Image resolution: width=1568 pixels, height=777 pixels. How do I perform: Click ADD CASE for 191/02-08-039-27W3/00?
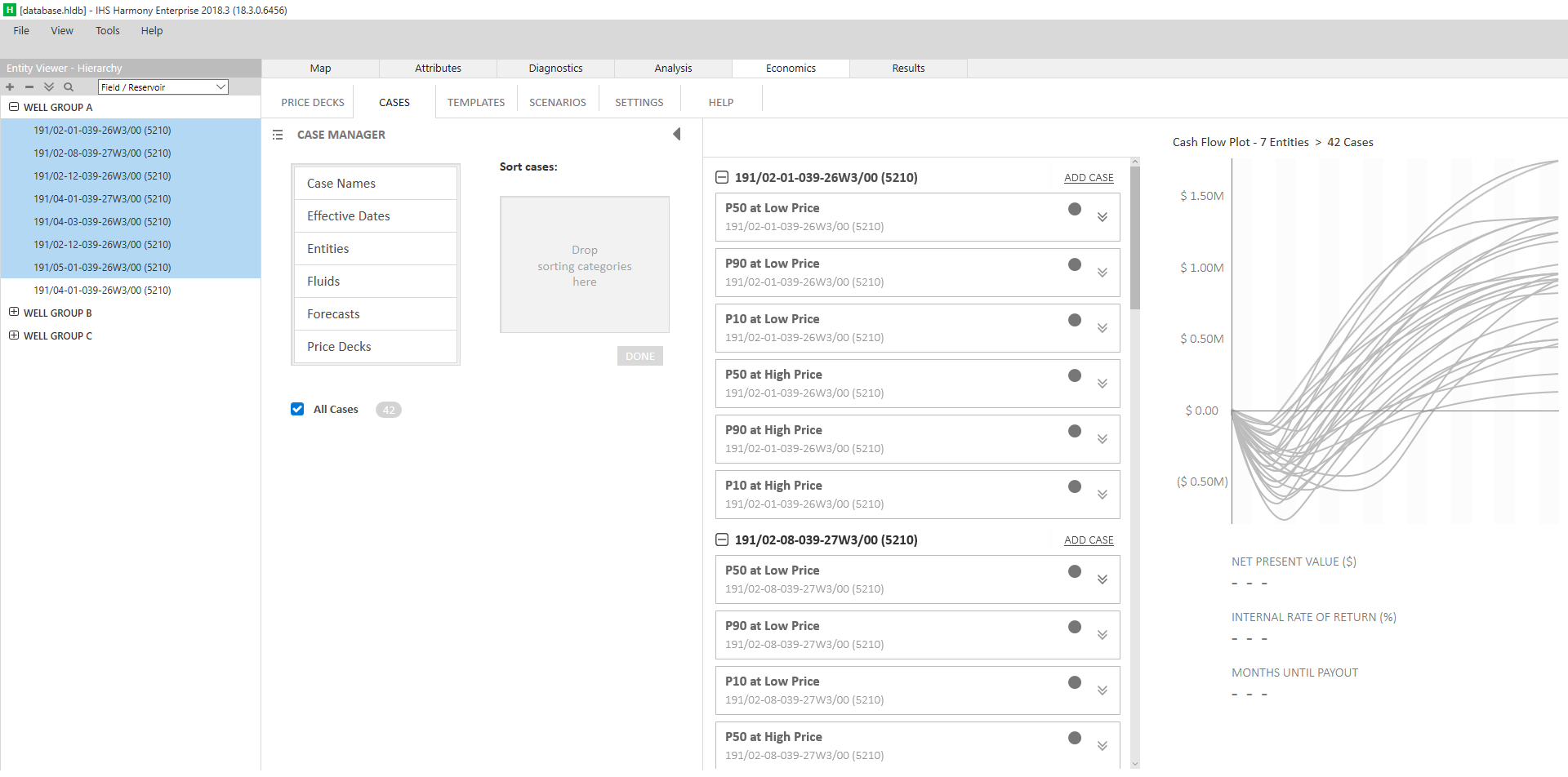[1089, 540]
